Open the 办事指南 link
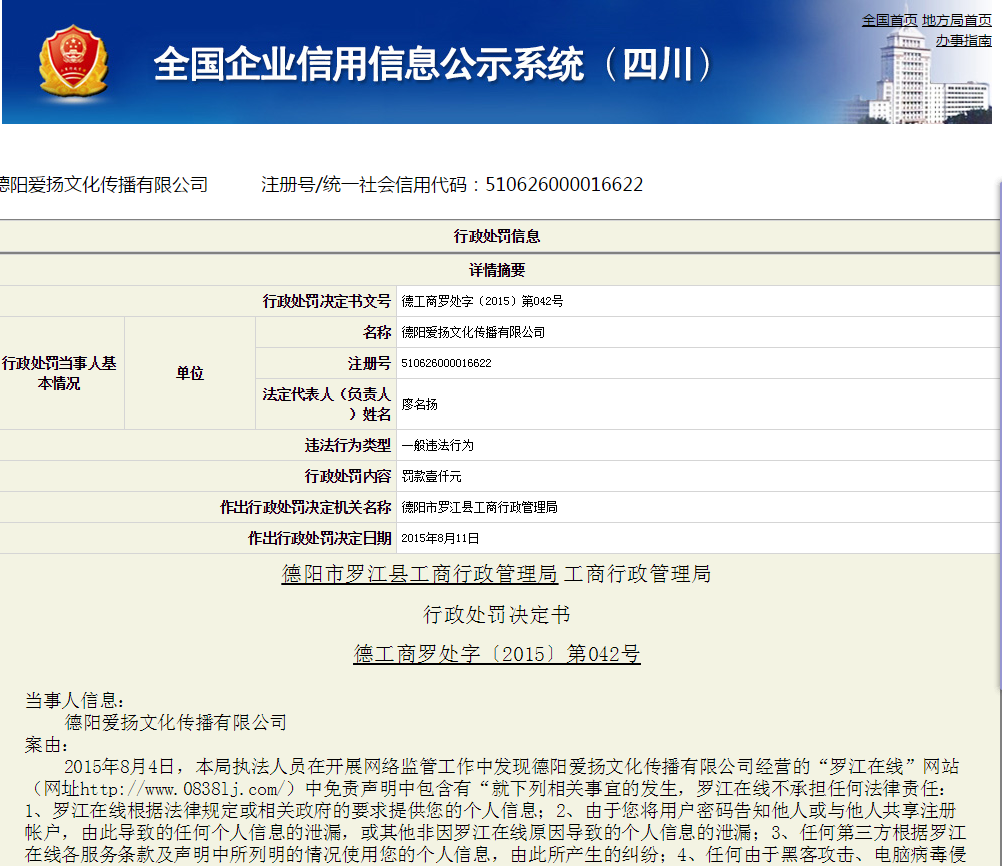 pyautogui.click(x=963, y=40)
